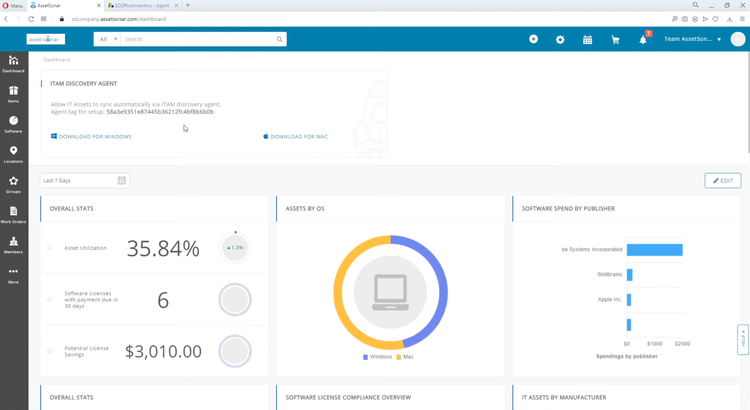The image size is (750, 410).
Task: Click the agent tag string
Action: tap(160, 112)
